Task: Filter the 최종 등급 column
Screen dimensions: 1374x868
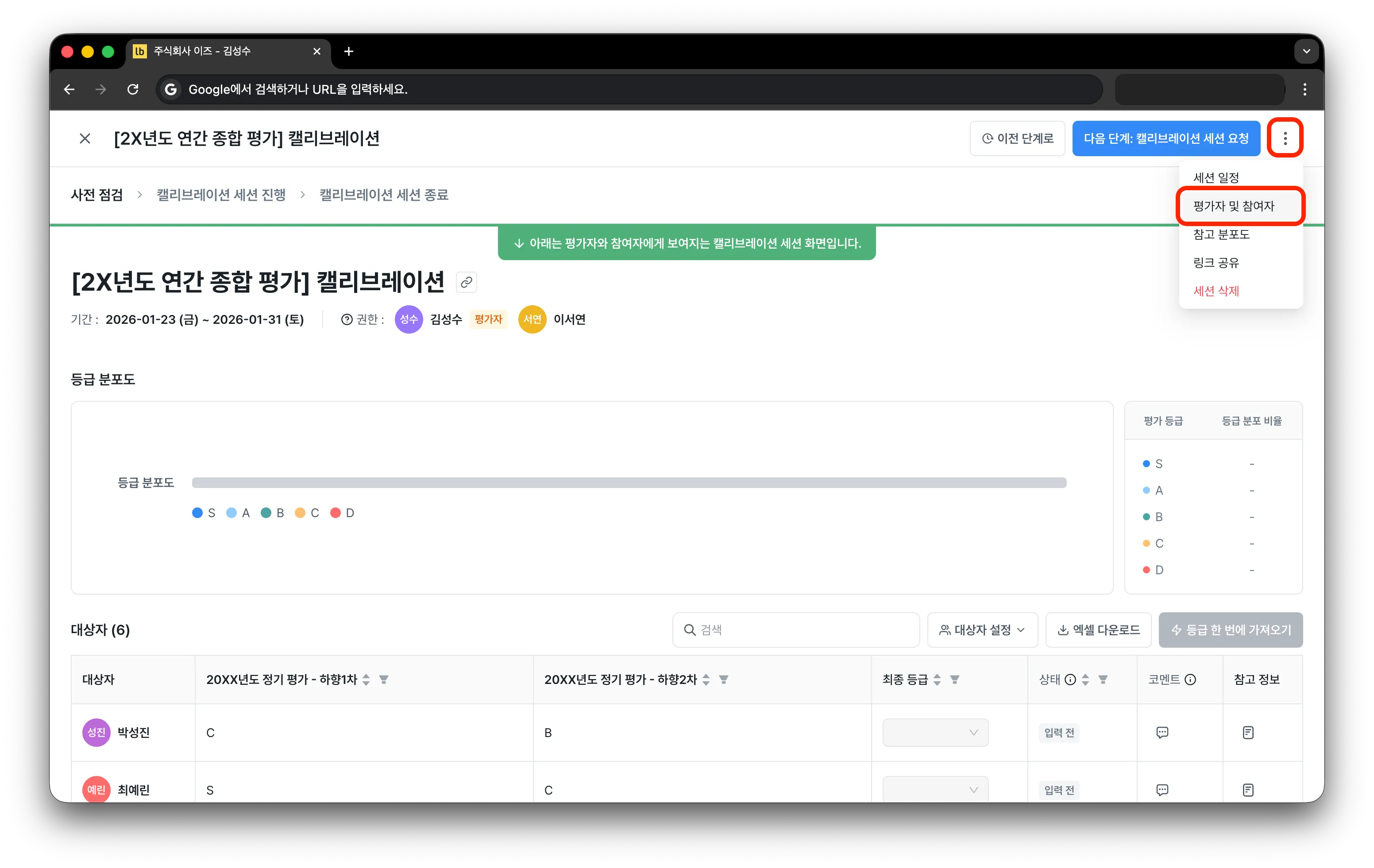Action: (955, 679)
